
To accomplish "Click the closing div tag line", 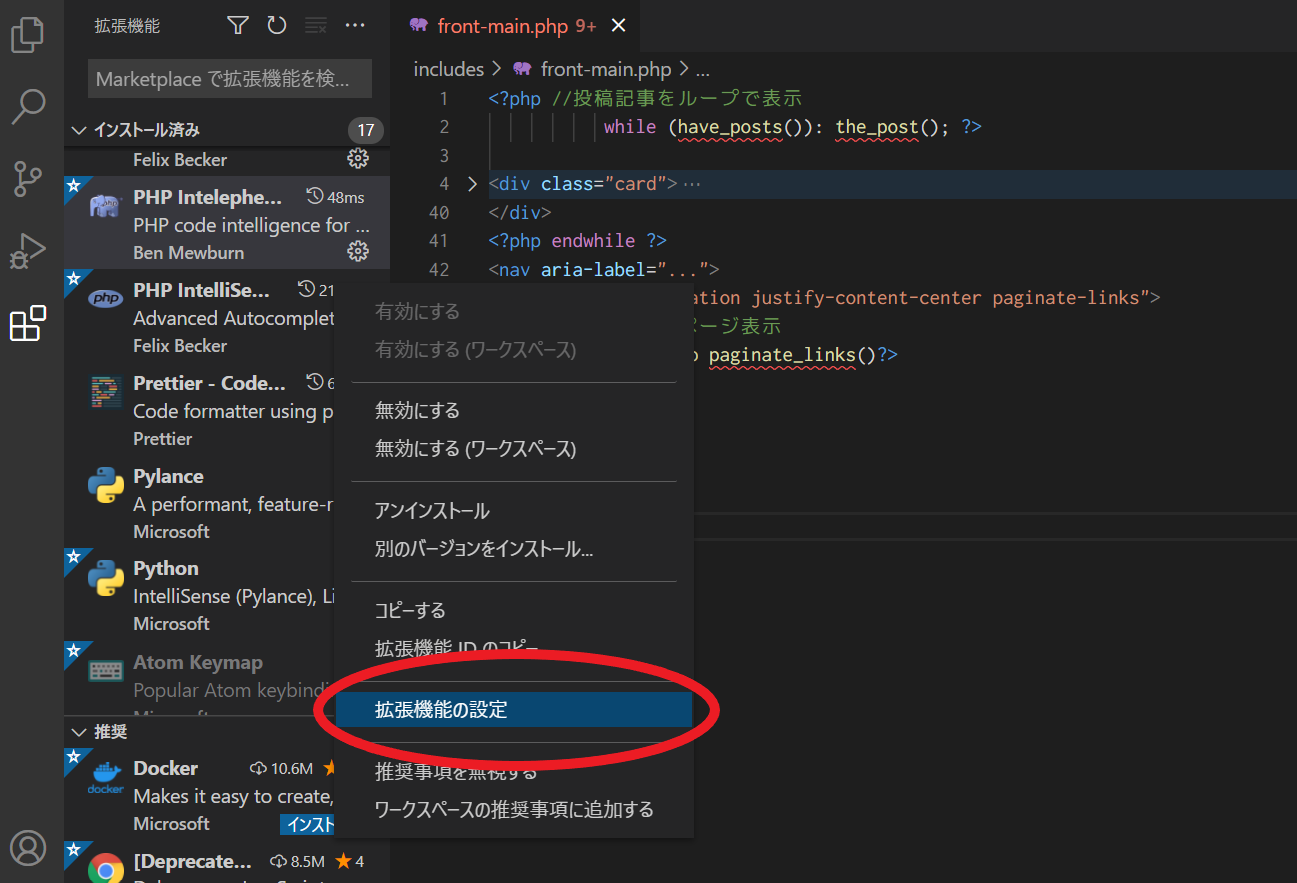I will tap(520, 213).
